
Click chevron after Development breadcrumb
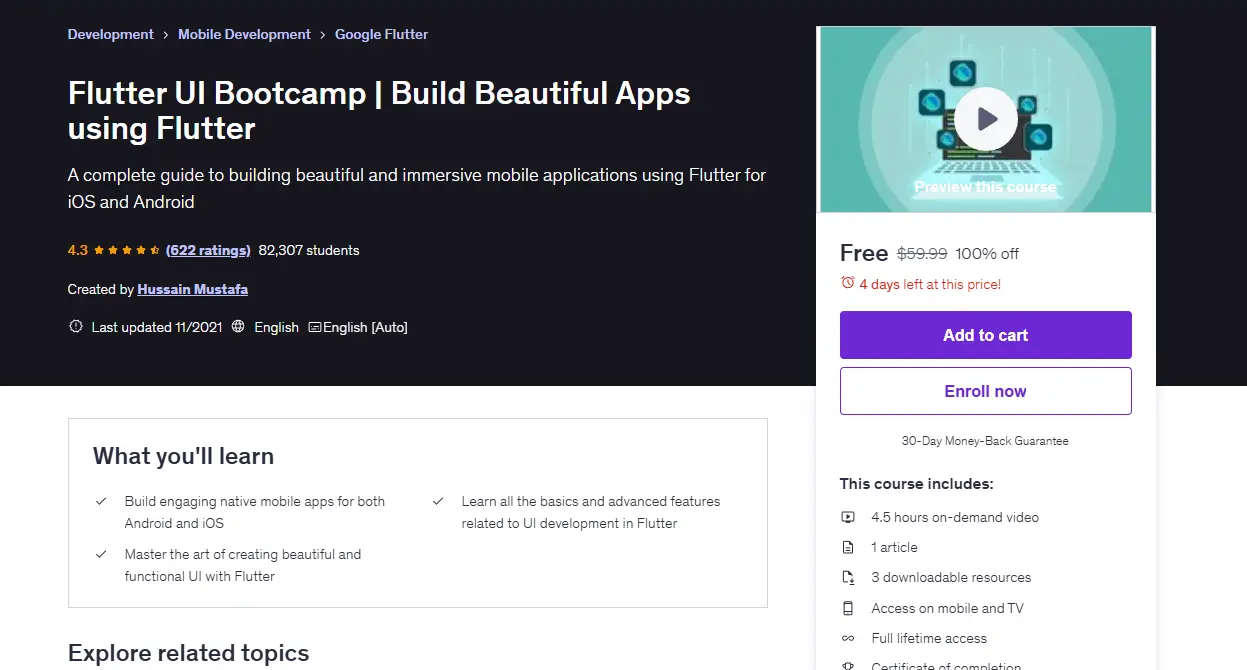pos(166,35)
